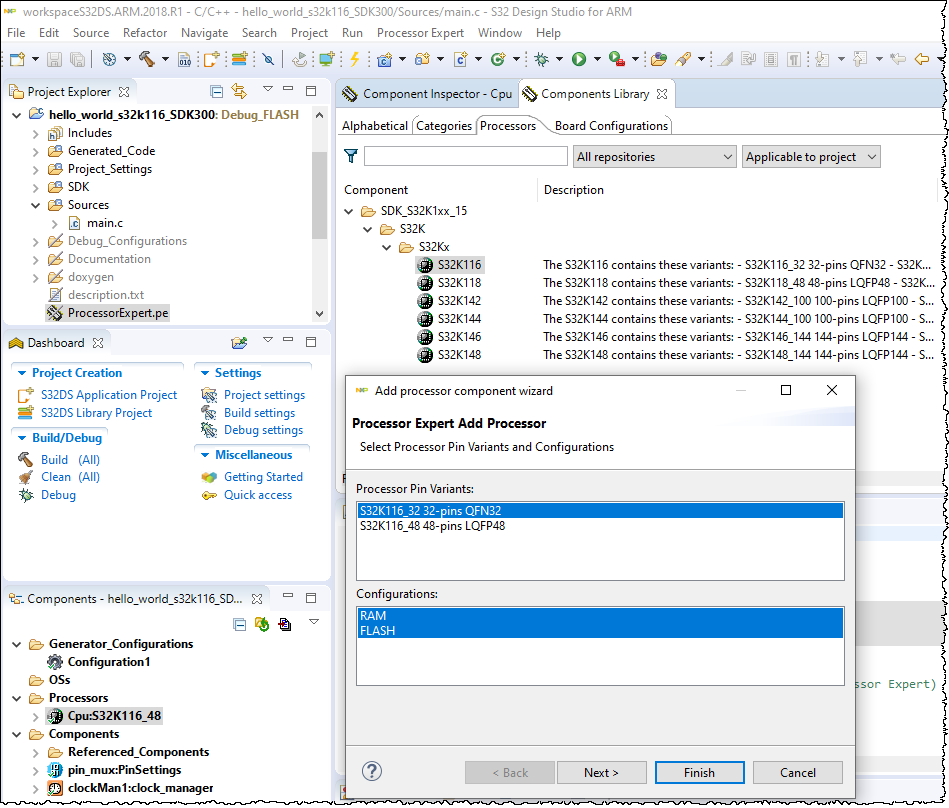Select the S32K148 processor chip icon
Screen dimensions: 949x808
[x=425, y=355]
